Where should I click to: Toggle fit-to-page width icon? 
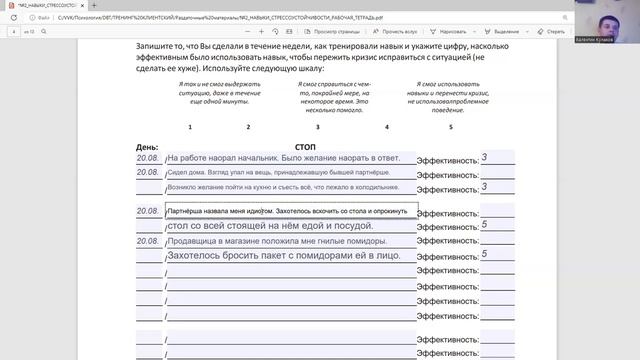(289, 31)
